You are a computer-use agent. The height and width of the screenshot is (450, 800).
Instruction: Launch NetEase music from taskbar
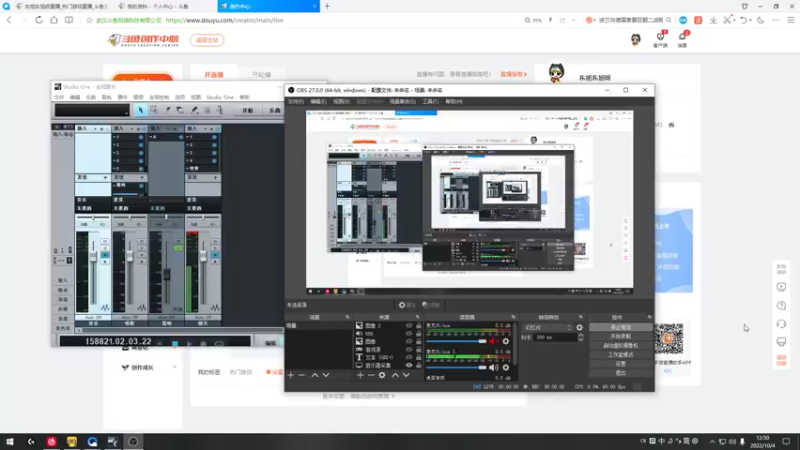click(x=52, y=441)
